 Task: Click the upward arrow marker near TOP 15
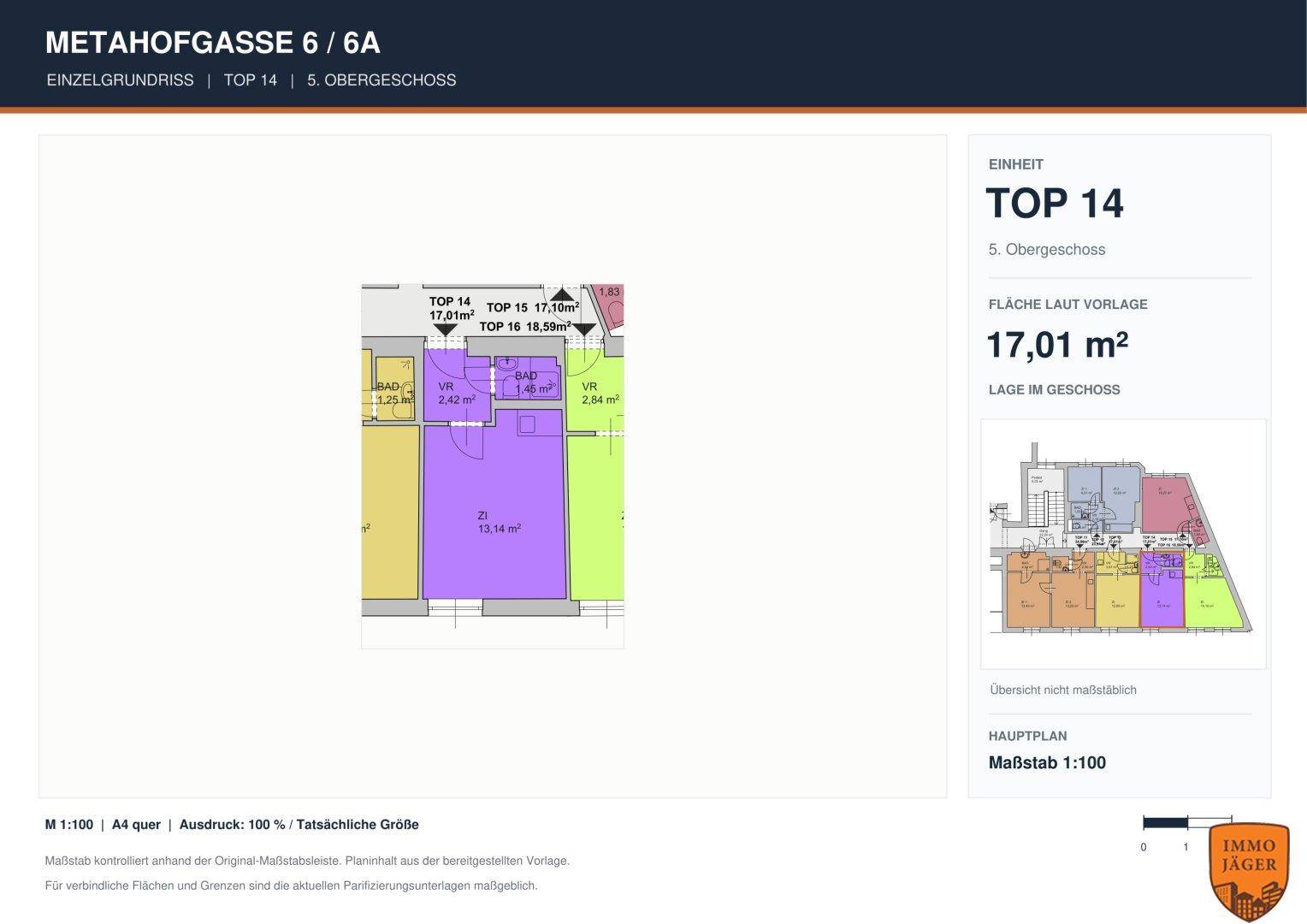coord(562,294)
